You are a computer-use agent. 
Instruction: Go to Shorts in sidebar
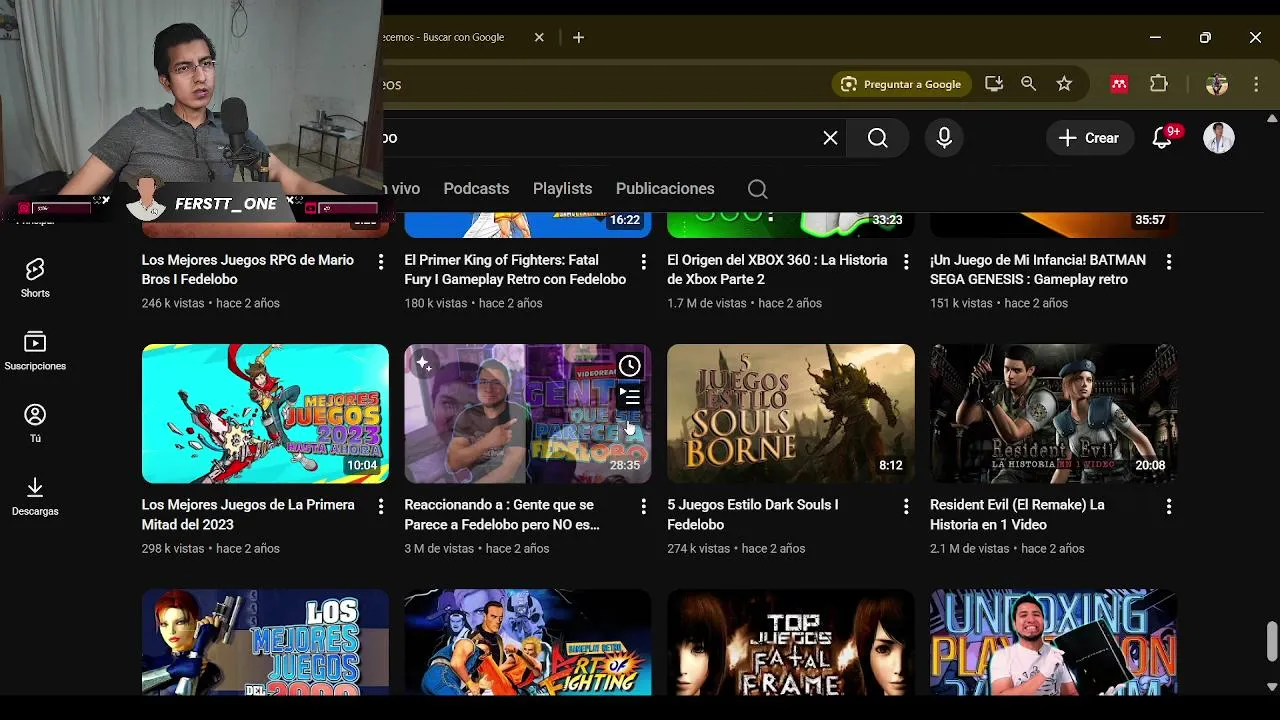click(x=35, y=278)
